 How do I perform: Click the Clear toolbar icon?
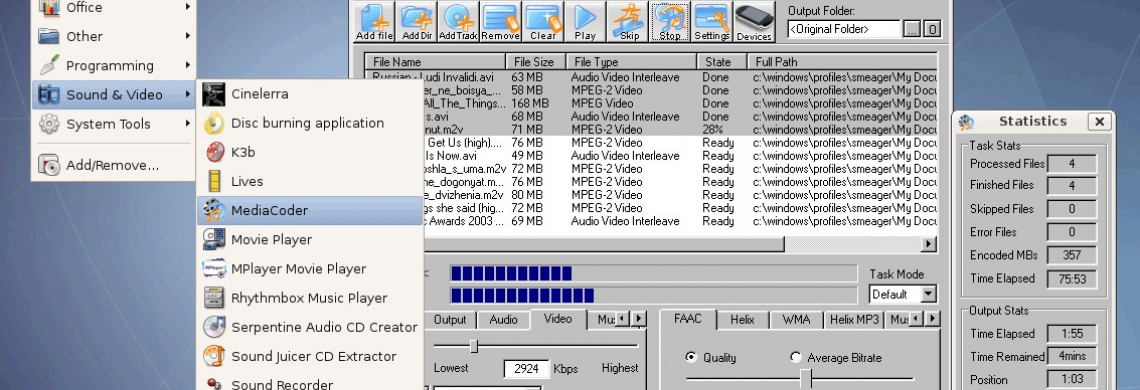tap(542, 21)
